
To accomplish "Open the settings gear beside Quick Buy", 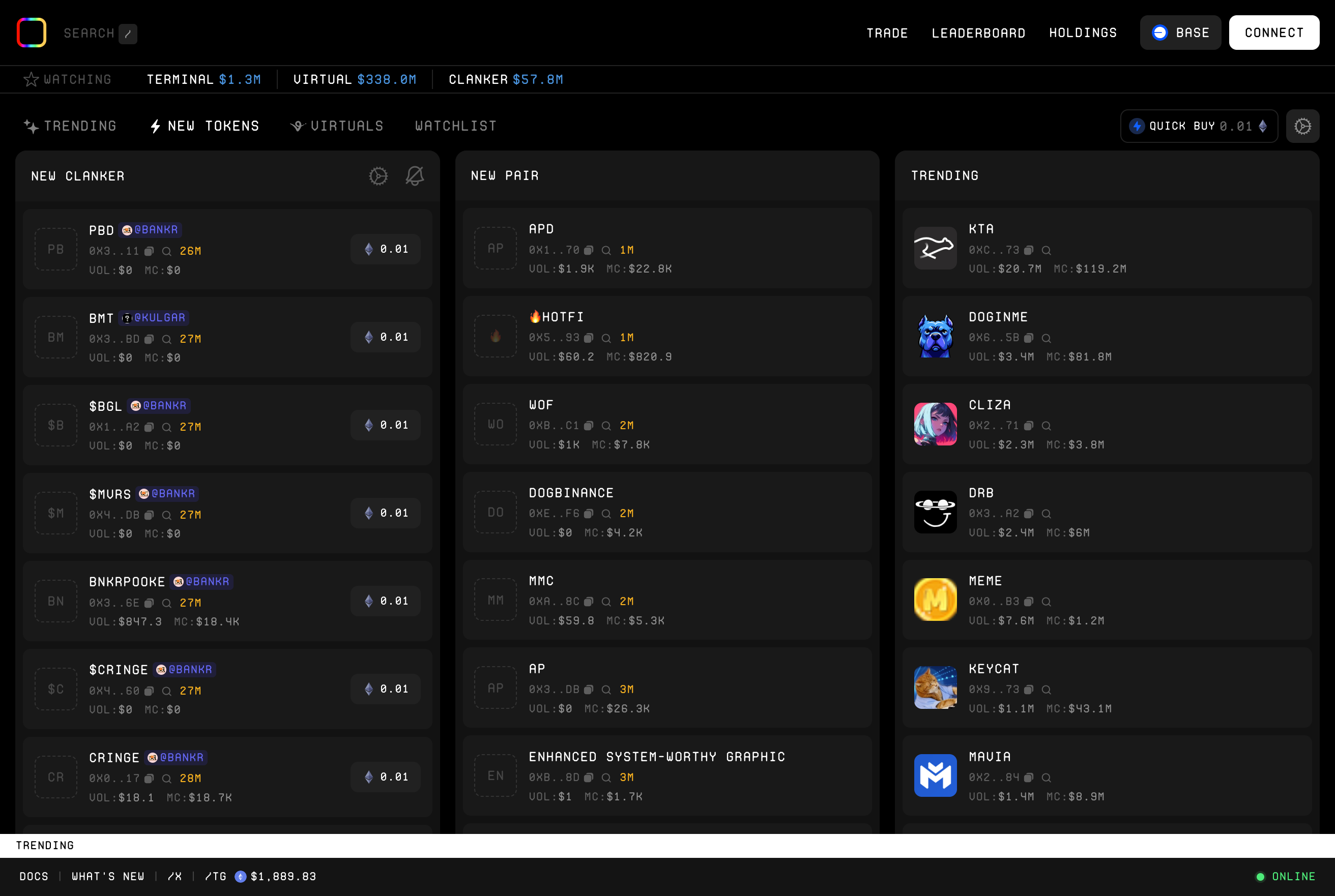I will pos(1302,126).
